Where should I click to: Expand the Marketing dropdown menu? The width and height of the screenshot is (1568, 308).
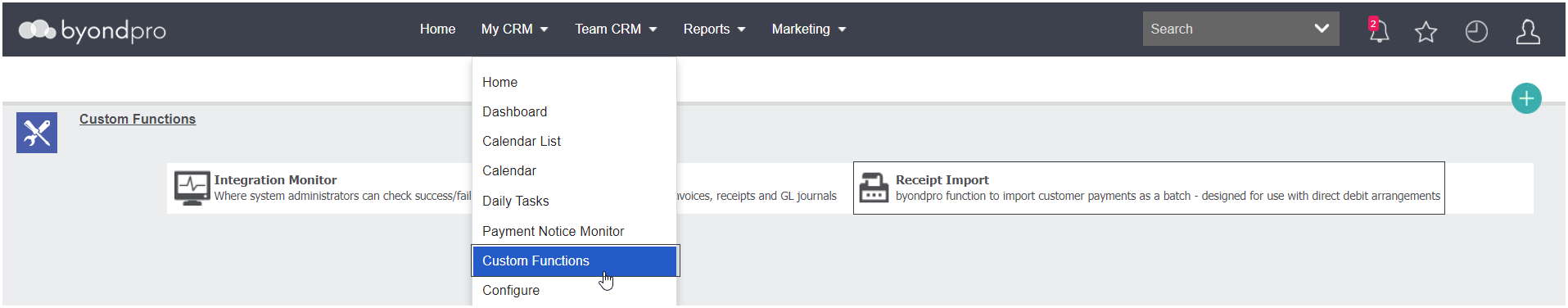click(808, 29)
